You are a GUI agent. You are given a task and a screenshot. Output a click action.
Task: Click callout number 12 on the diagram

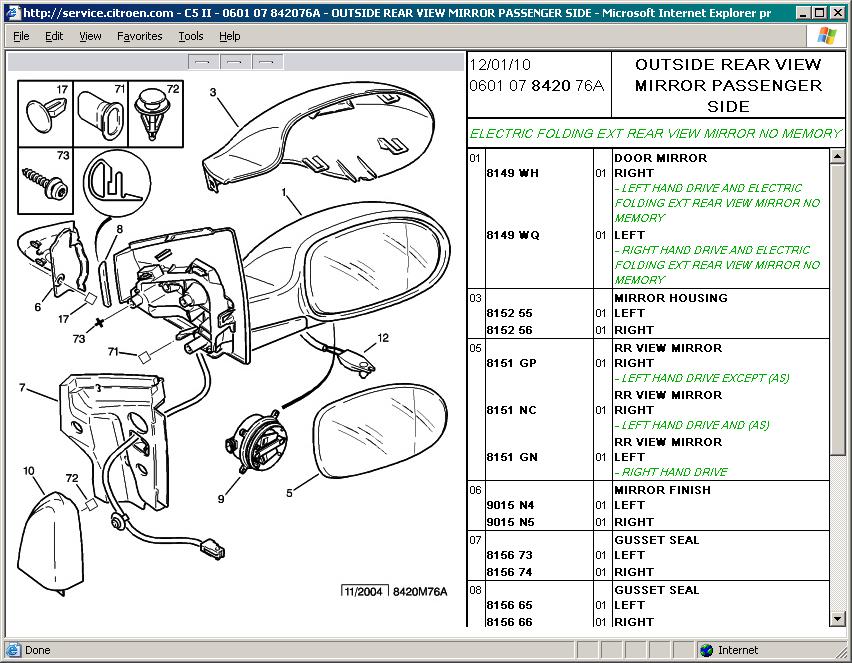point(383,338)
